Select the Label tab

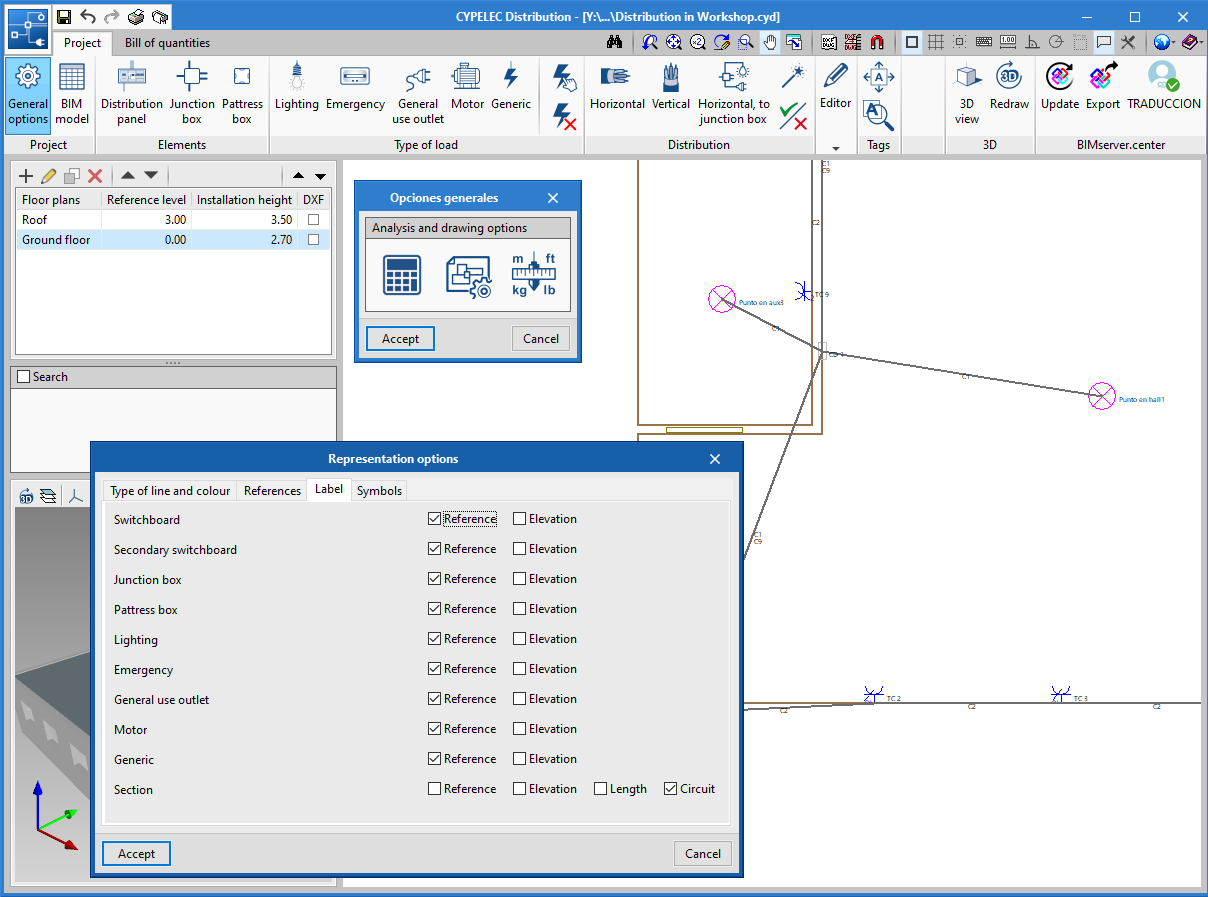click(x=328, y=489)
